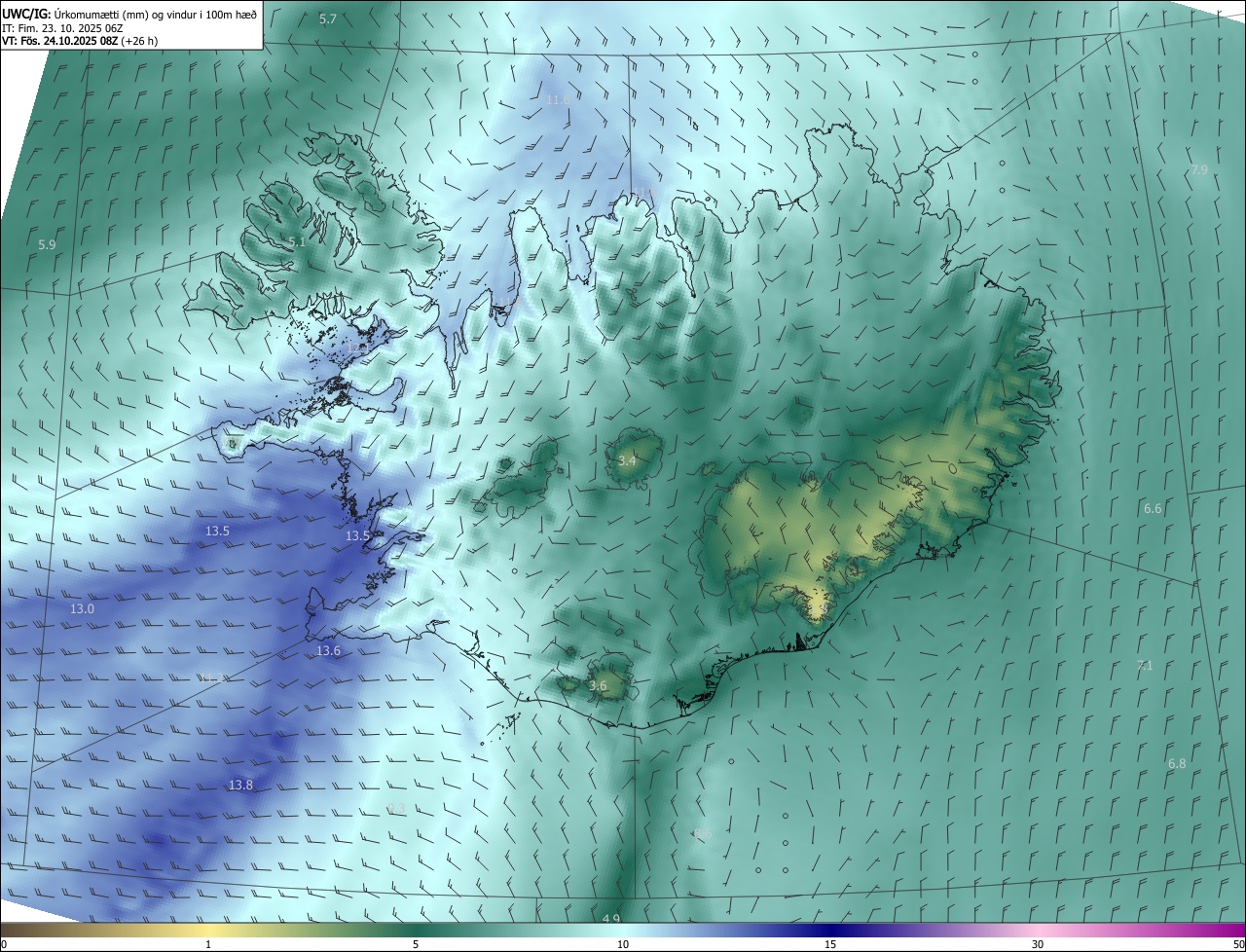Click the 5.1 value over the Westfjords
The width and height of the screenshot is (1246, 952).
pyautogui.click(x=297, y=241)
